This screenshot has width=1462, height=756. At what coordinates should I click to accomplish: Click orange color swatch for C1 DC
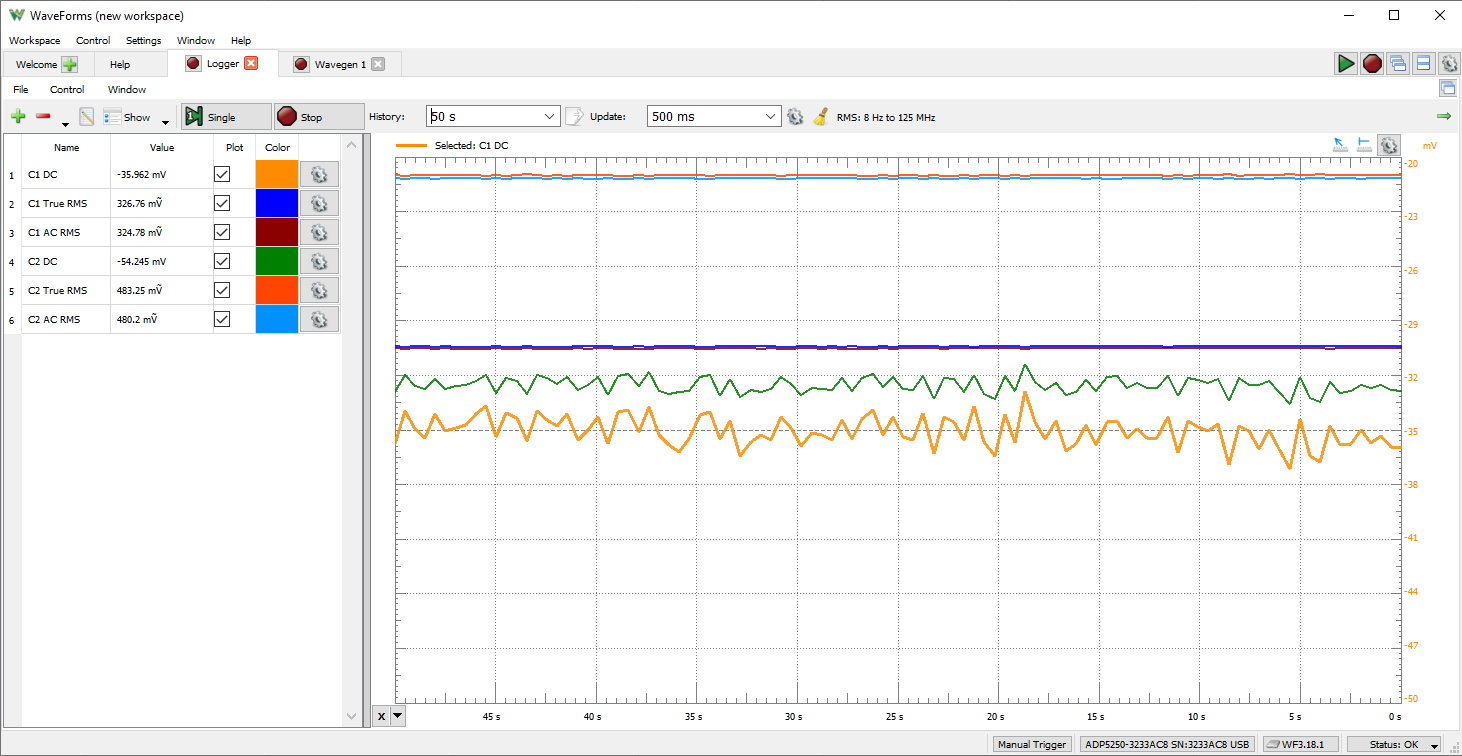tap(277, 174)
